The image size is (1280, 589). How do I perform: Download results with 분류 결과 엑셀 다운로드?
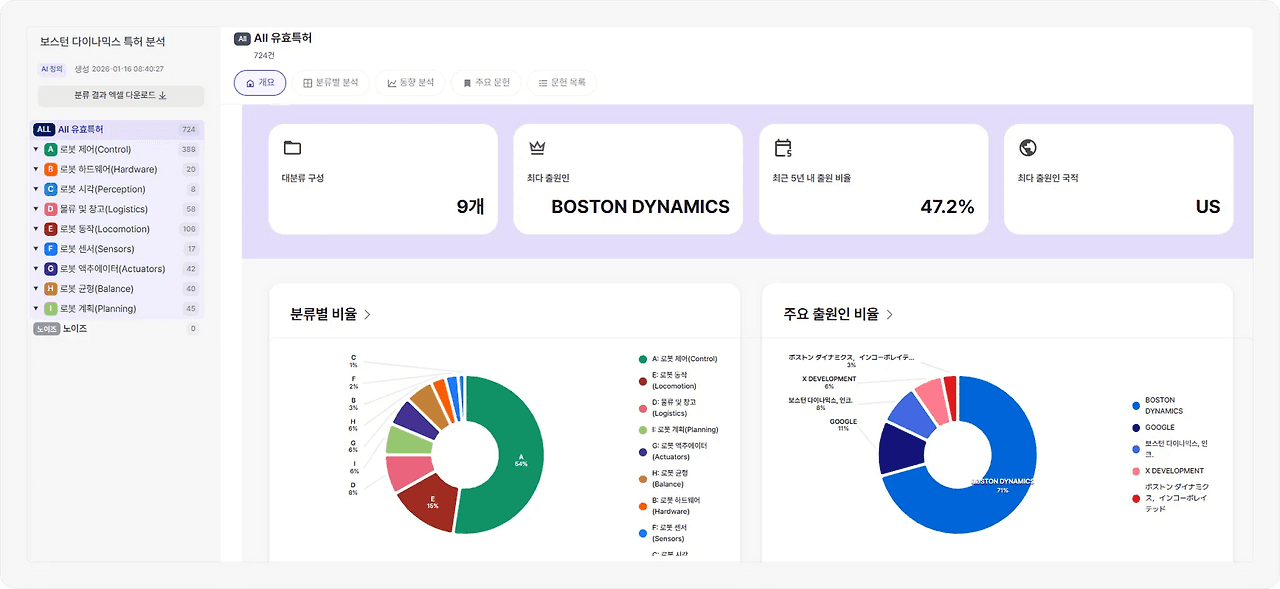tap(121, 96)
